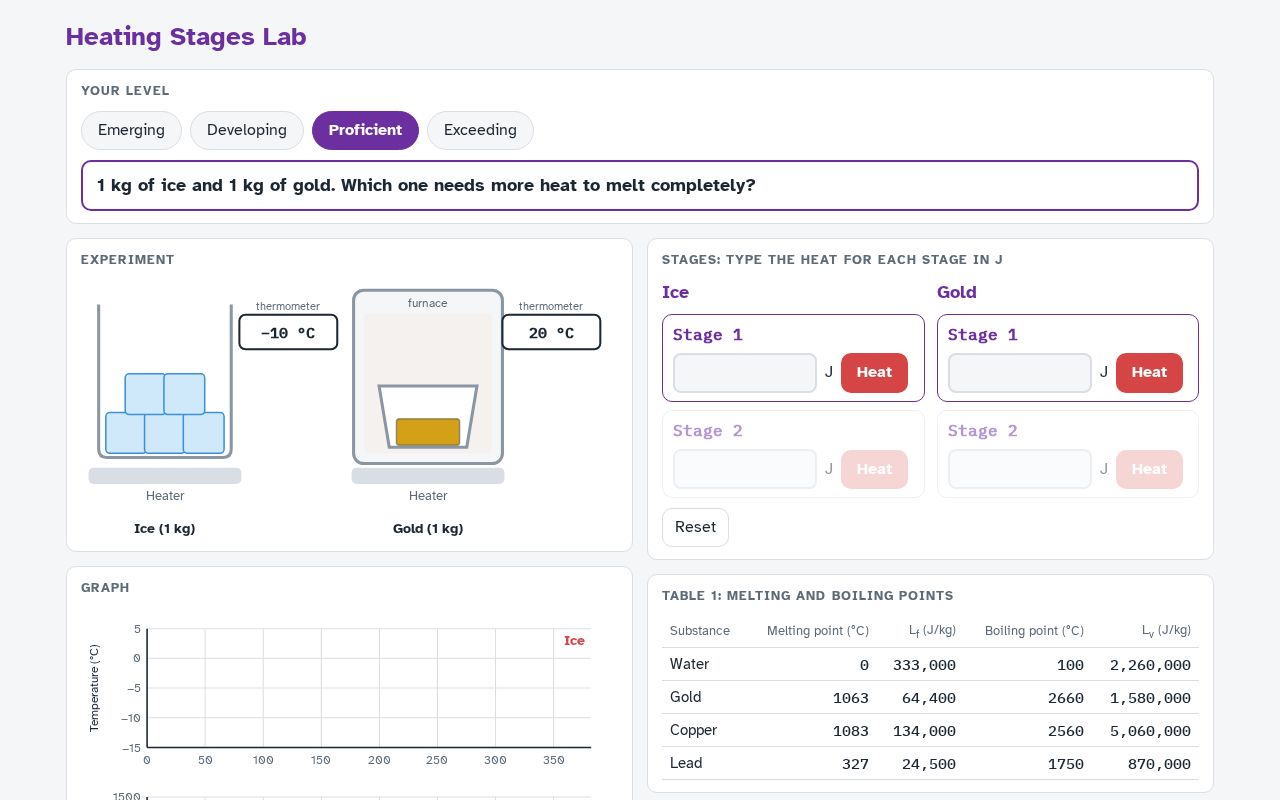Click the stacked ice cubes in the beaker
This screenshot has height=800, width=1280.
165,413
